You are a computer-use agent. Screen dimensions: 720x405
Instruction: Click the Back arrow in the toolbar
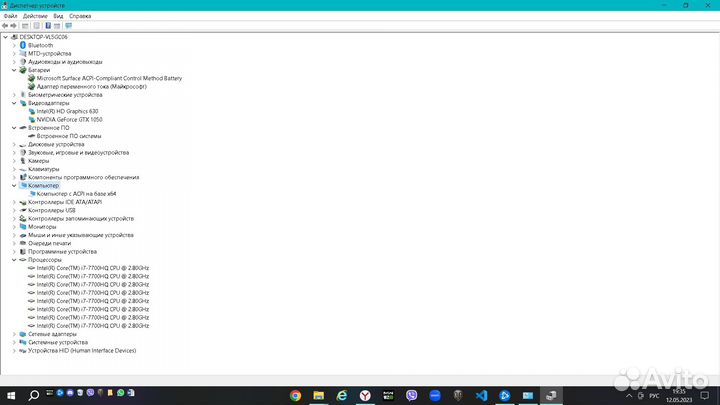click(x=7, y=26)
